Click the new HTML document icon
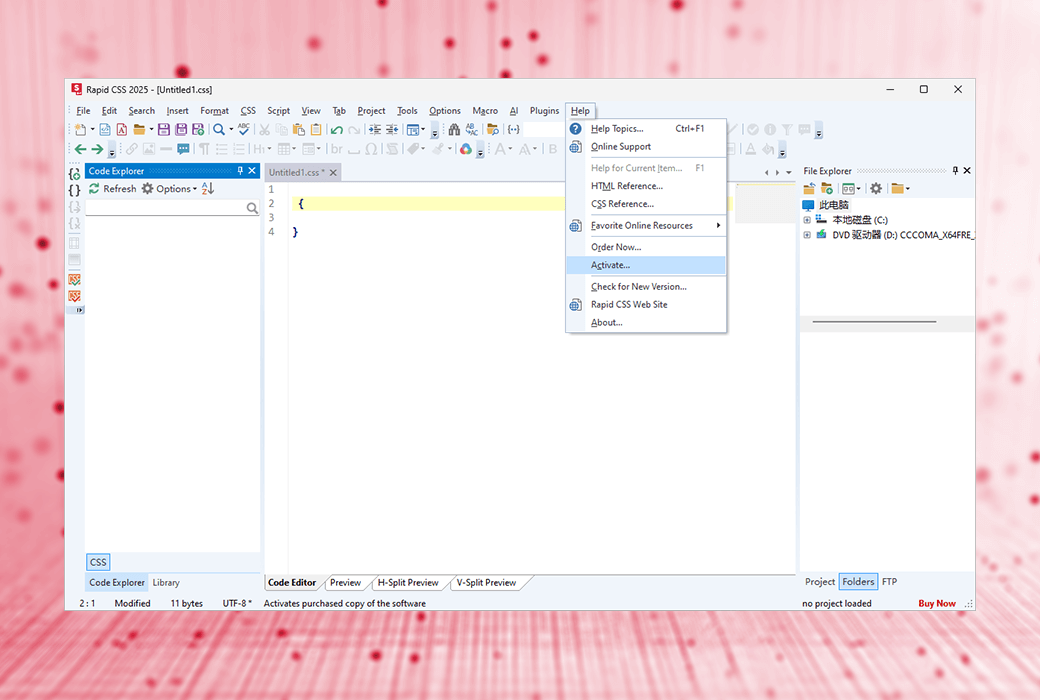The width and height of the screenshot is (1040, 700). [x=105, y=129]
